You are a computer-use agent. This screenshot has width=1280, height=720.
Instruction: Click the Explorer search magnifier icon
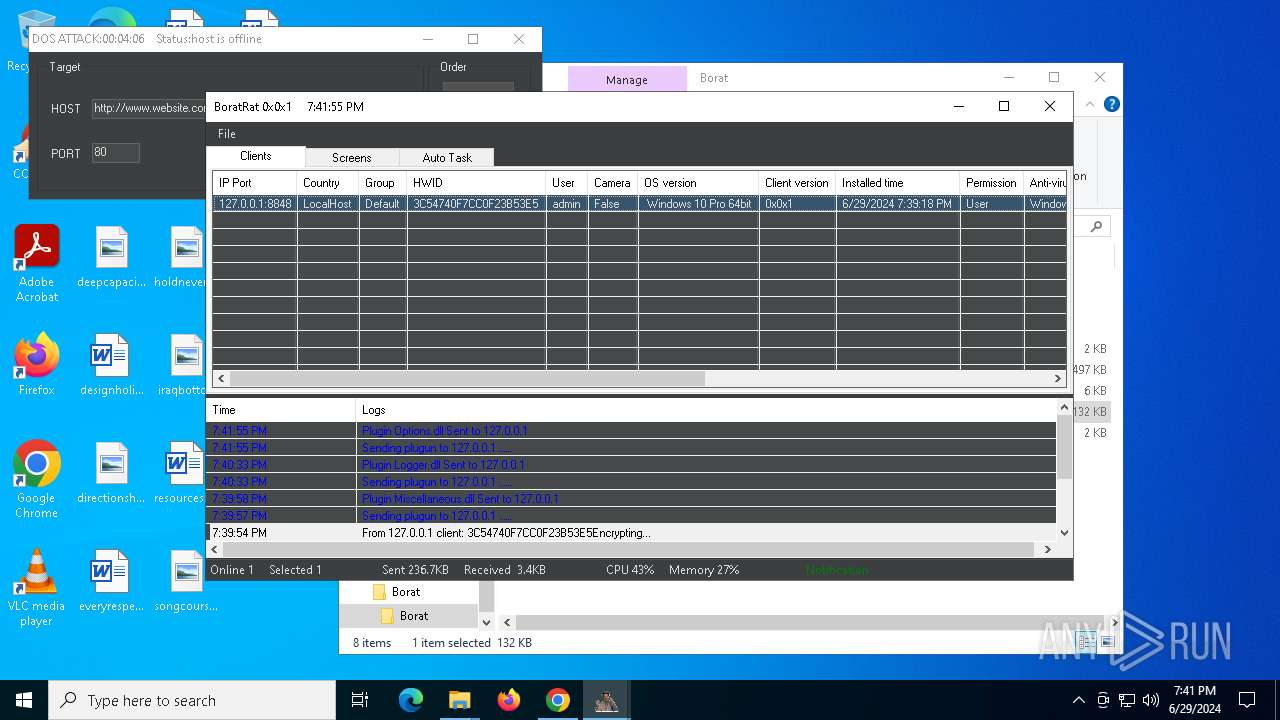pos(1097,227)
